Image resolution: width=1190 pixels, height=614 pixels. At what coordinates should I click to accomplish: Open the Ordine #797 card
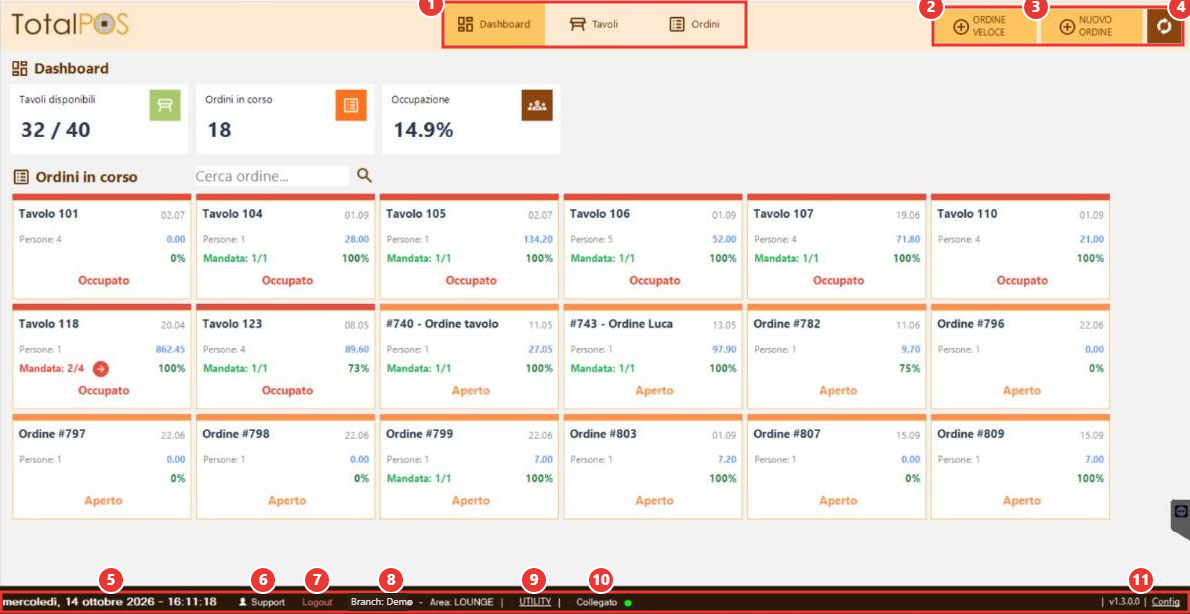point(102,467)
